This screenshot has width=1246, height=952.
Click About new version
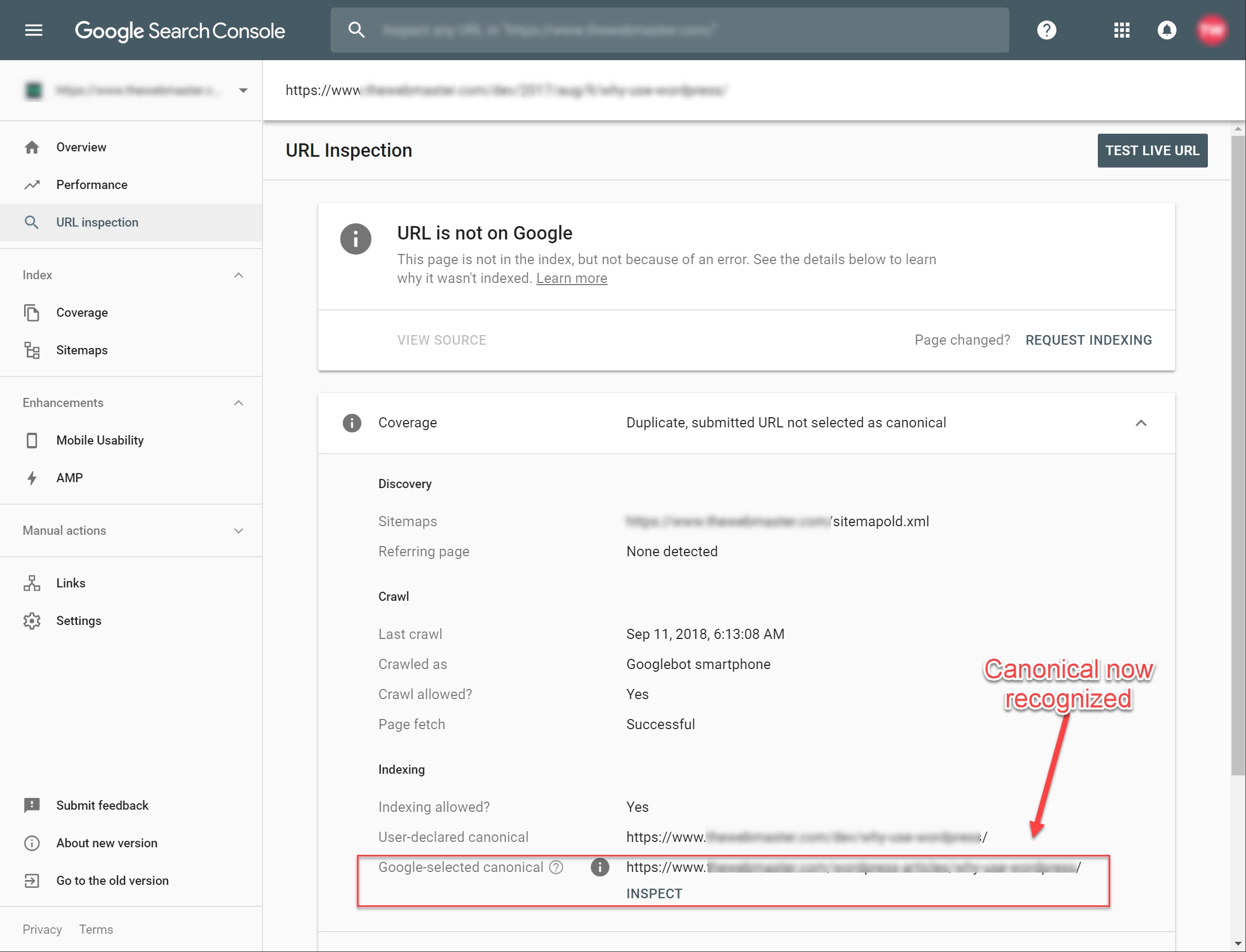[x=131, y=842]
